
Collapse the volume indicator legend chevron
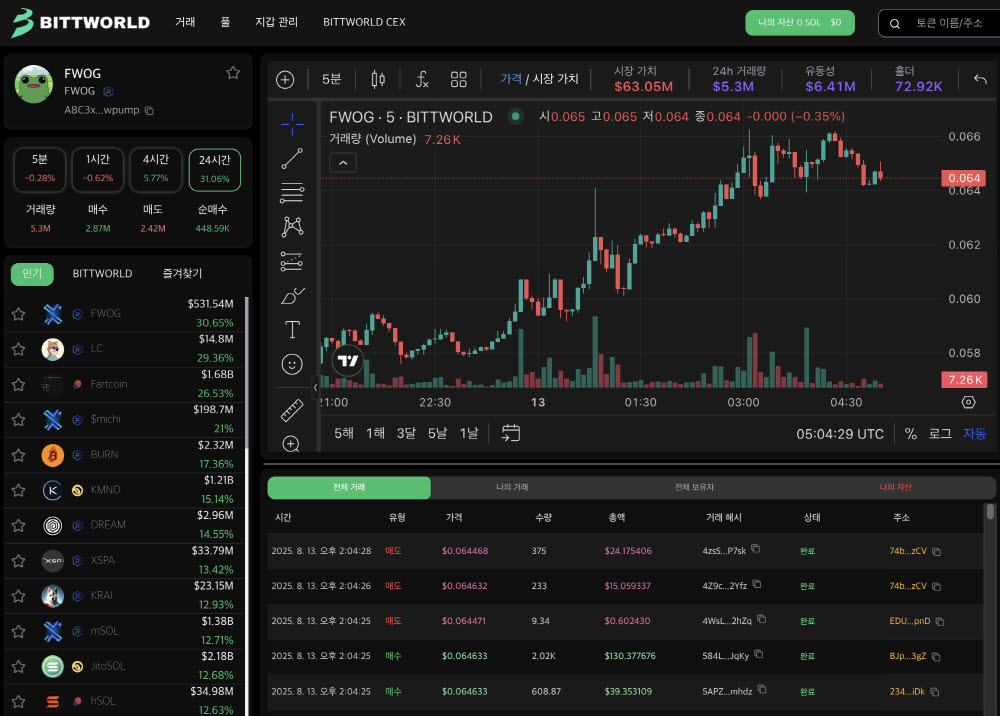343,163
